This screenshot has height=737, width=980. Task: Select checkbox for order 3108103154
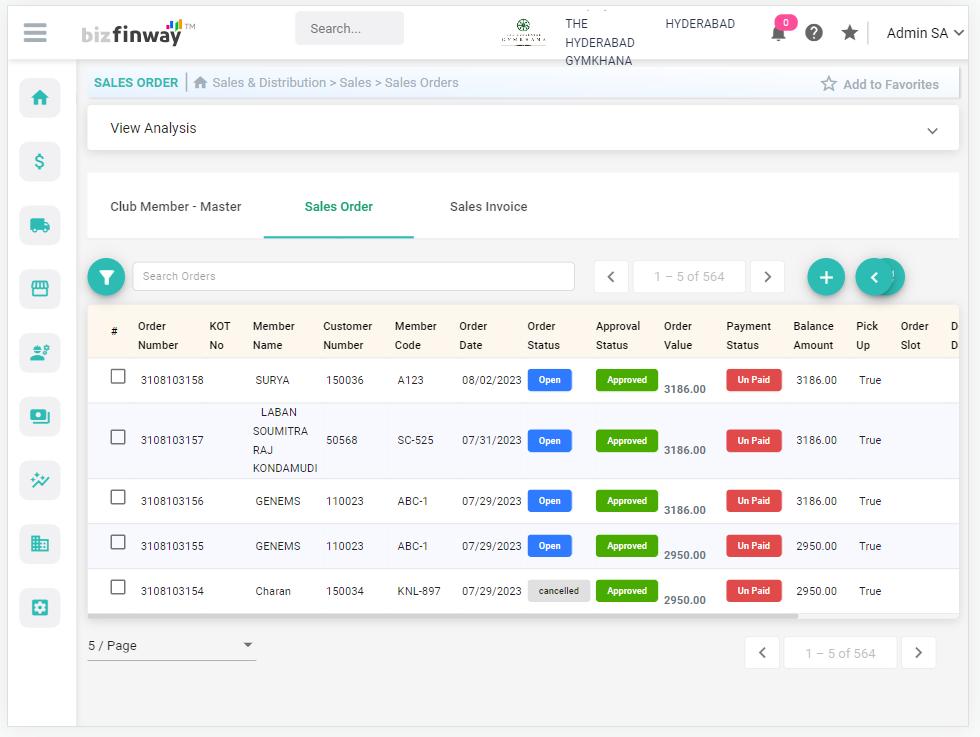point(118,587)
